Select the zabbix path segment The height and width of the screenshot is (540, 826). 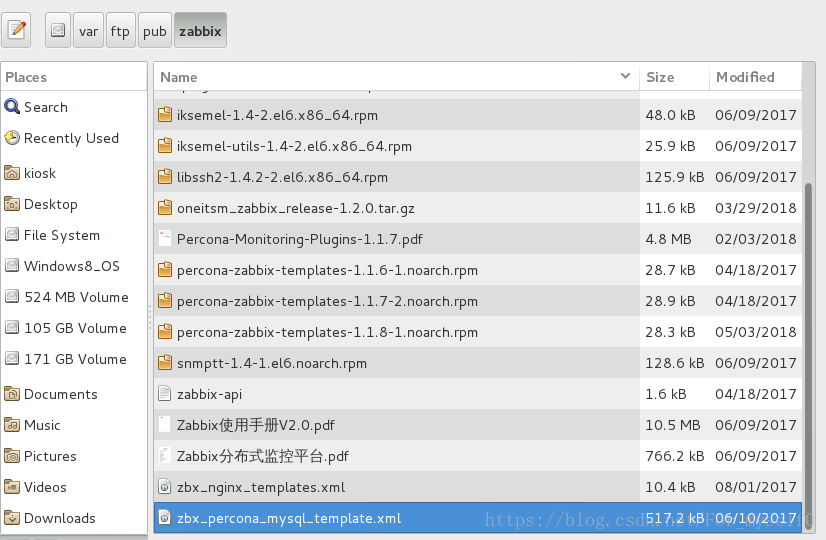click(x=200, y=31)
